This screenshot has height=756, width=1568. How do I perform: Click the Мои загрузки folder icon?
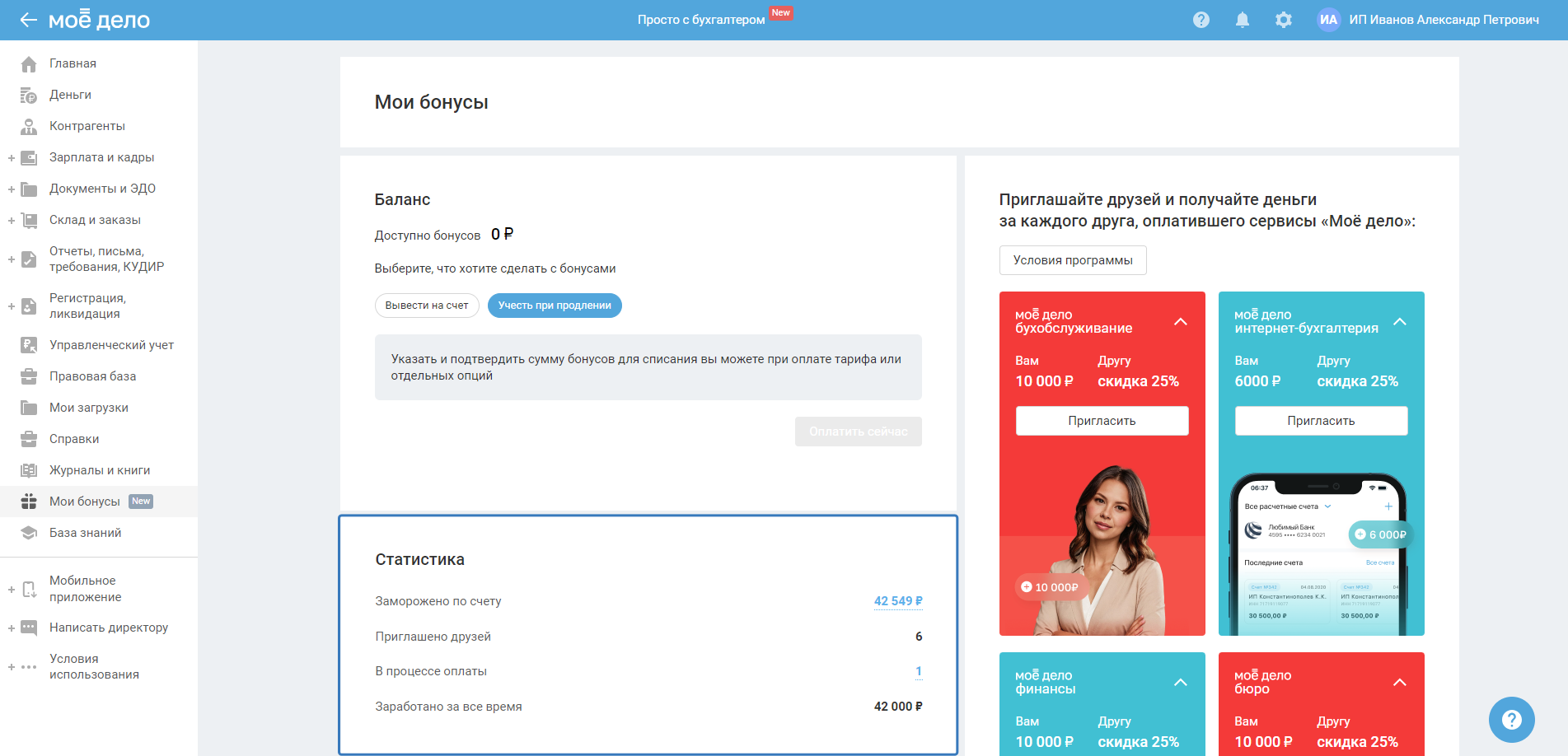tap(29, 408)
